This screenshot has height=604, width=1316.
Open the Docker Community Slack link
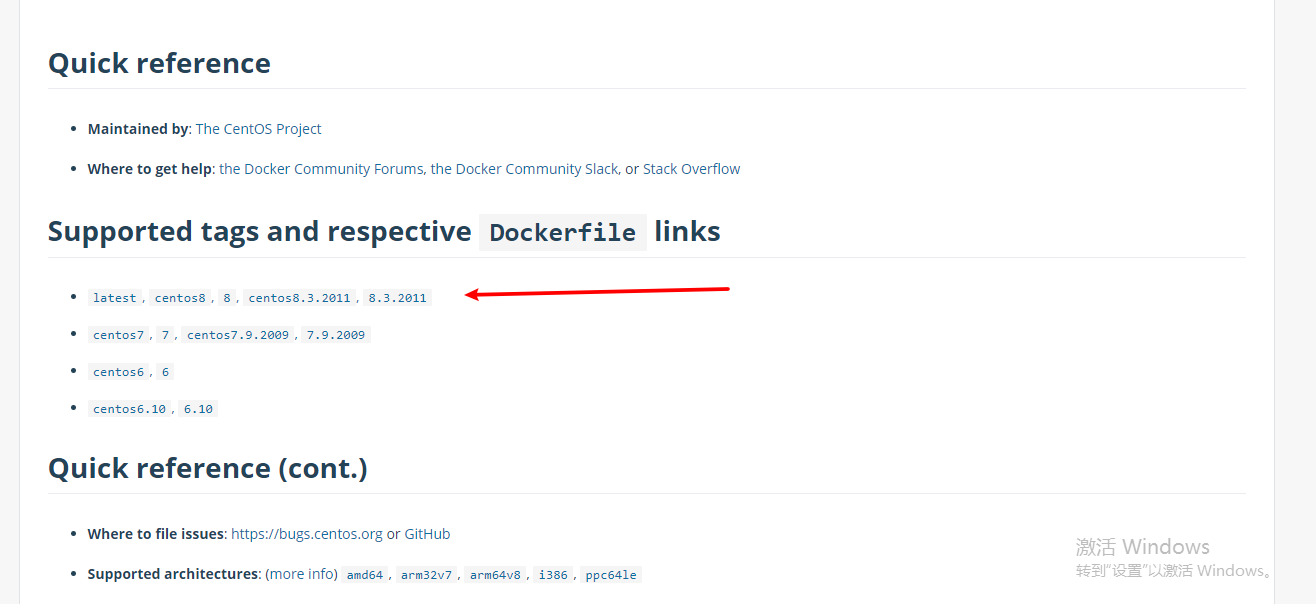click(x=524, y=169)
